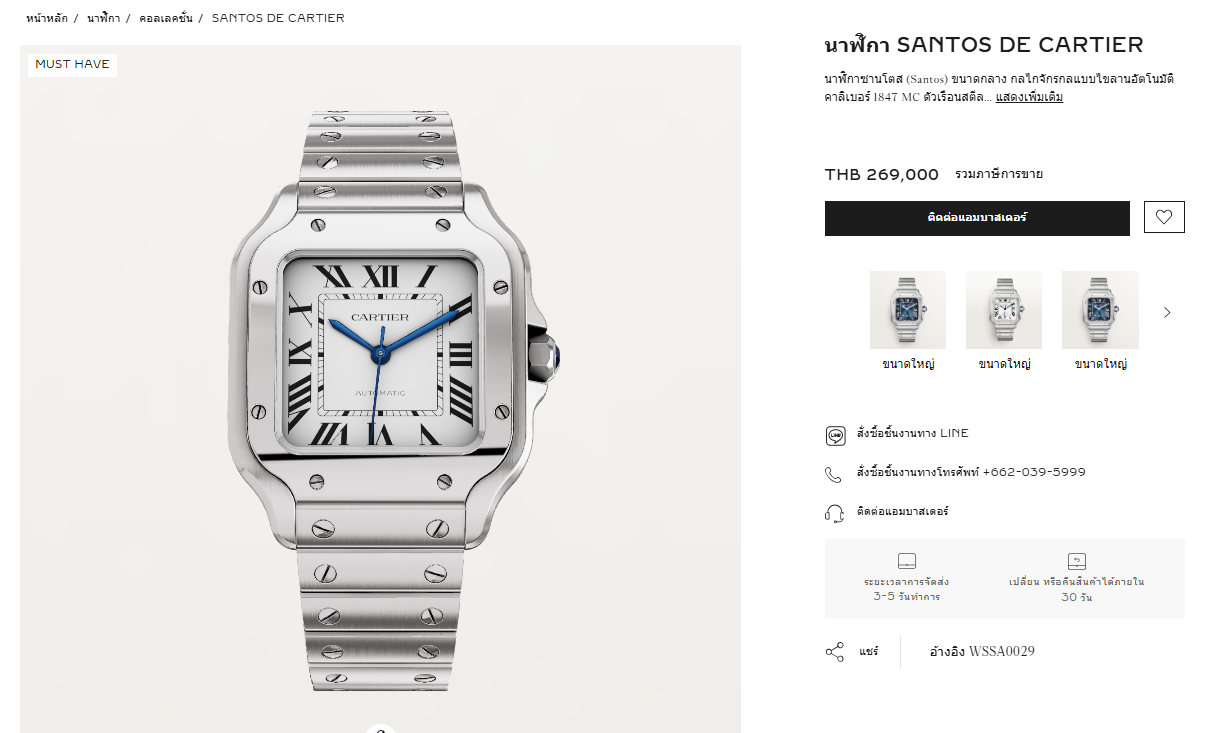Select third dark blue watch thumbnail
The image size is (1215, 733).
(x=1100, y=310)
